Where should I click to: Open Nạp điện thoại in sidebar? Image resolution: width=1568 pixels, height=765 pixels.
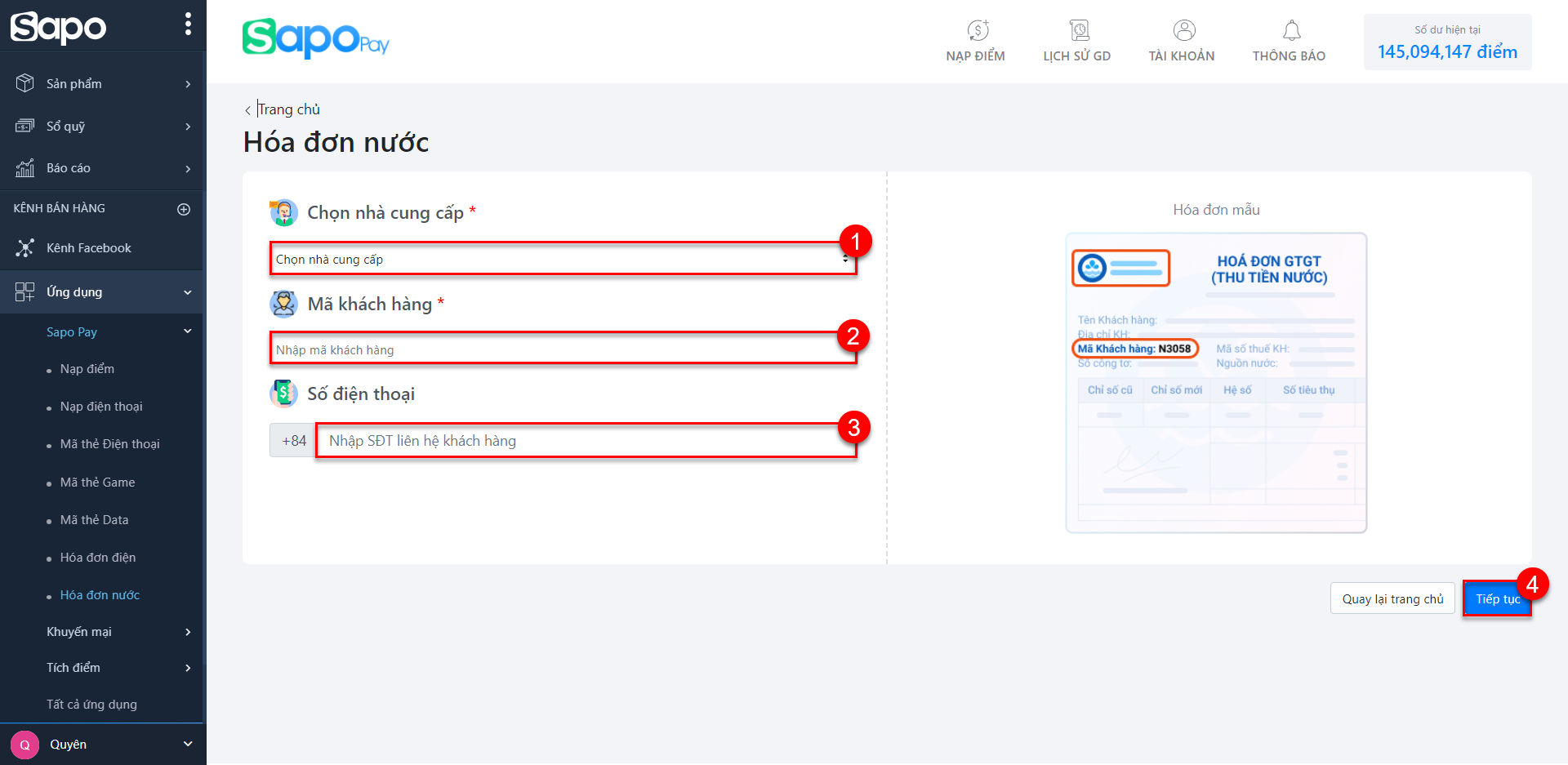click(x=101, y=407)
